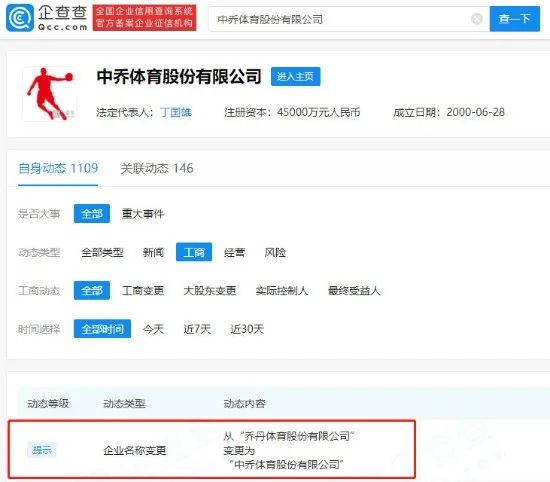550x482 pixels.
Task: Open legal representative 丁国雄 link
Action: coord(175,112)
